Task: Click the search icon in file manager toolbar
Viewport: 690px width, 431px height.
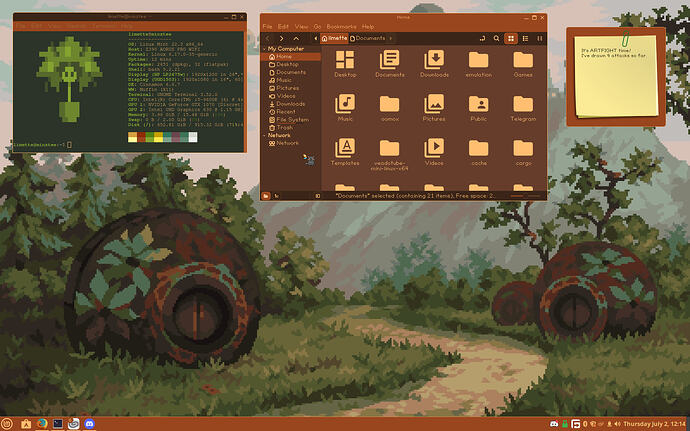Action: tap(496, 38)
